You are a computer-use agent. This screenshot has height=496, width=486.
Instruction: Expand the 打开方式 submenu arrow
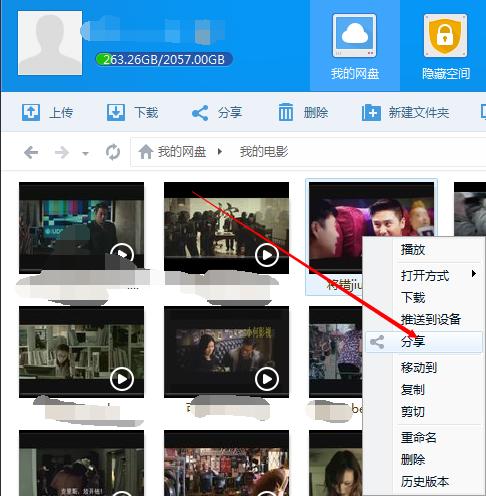(474, 274)
